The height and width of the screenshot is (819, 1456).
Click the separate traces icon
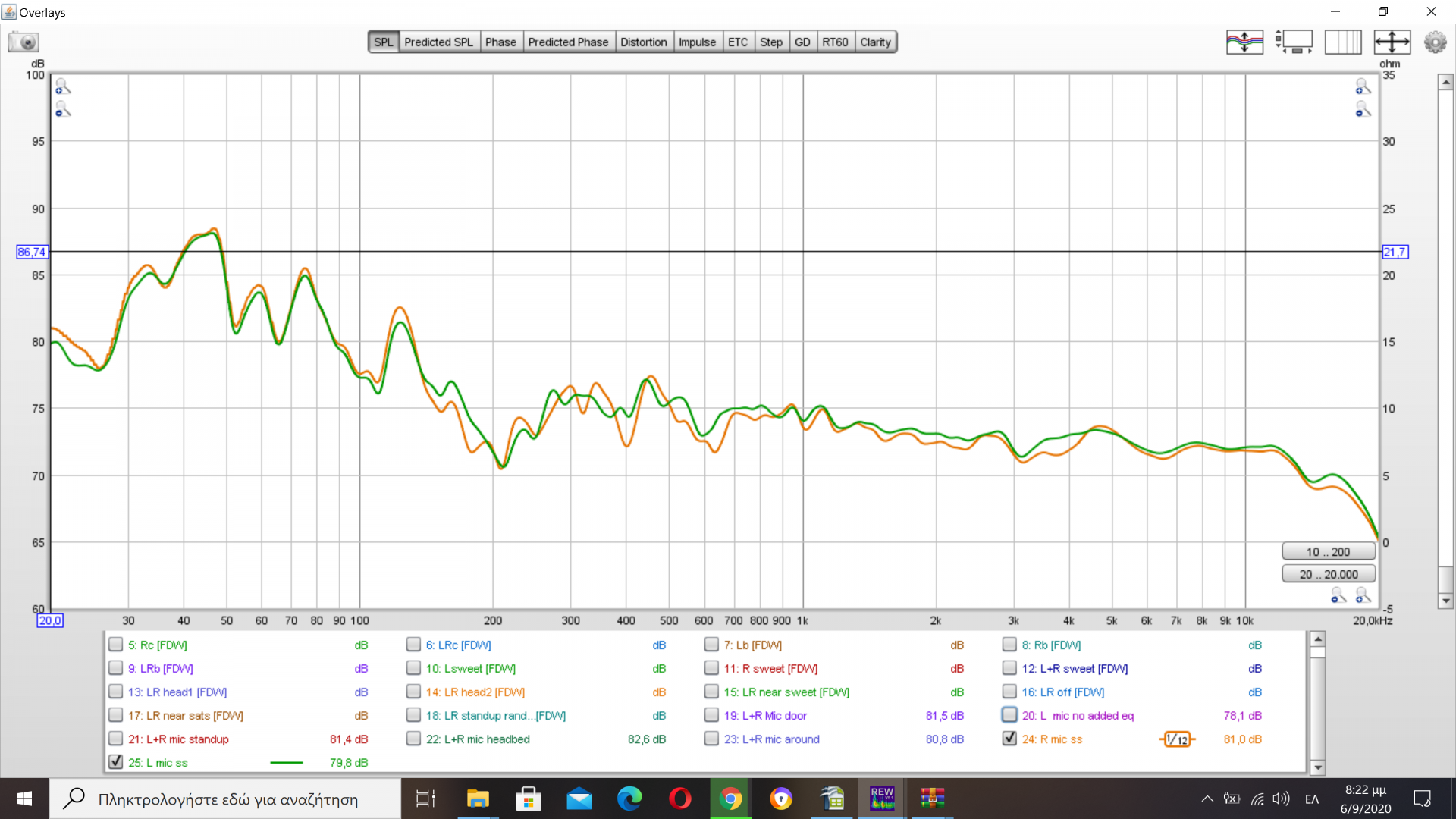coord(1244,42)
